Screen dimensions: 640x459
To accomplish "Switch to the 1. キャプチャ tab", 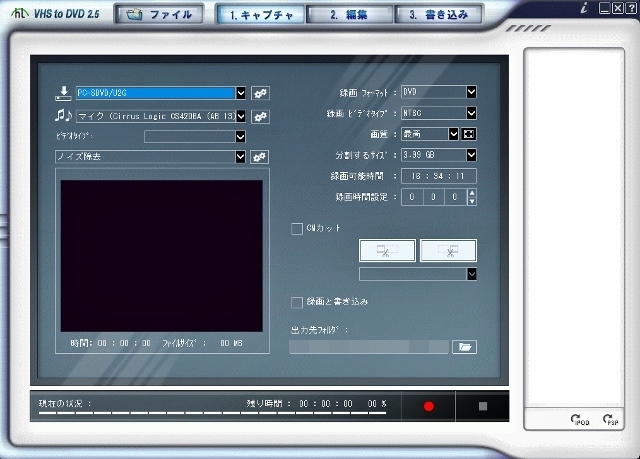I will click(x=261, y=15).
